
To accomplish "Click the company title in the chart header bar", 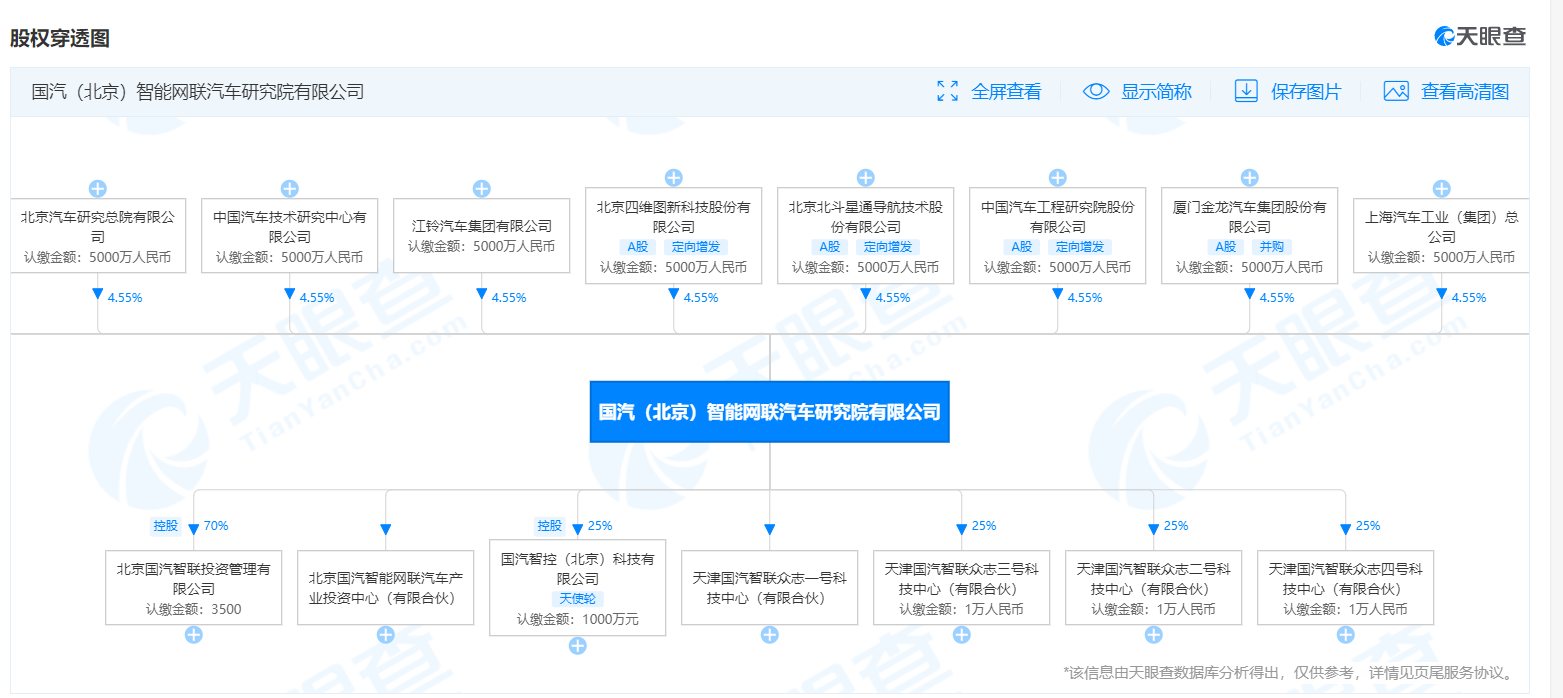I will pyautogui.click(x=198, y=92).
